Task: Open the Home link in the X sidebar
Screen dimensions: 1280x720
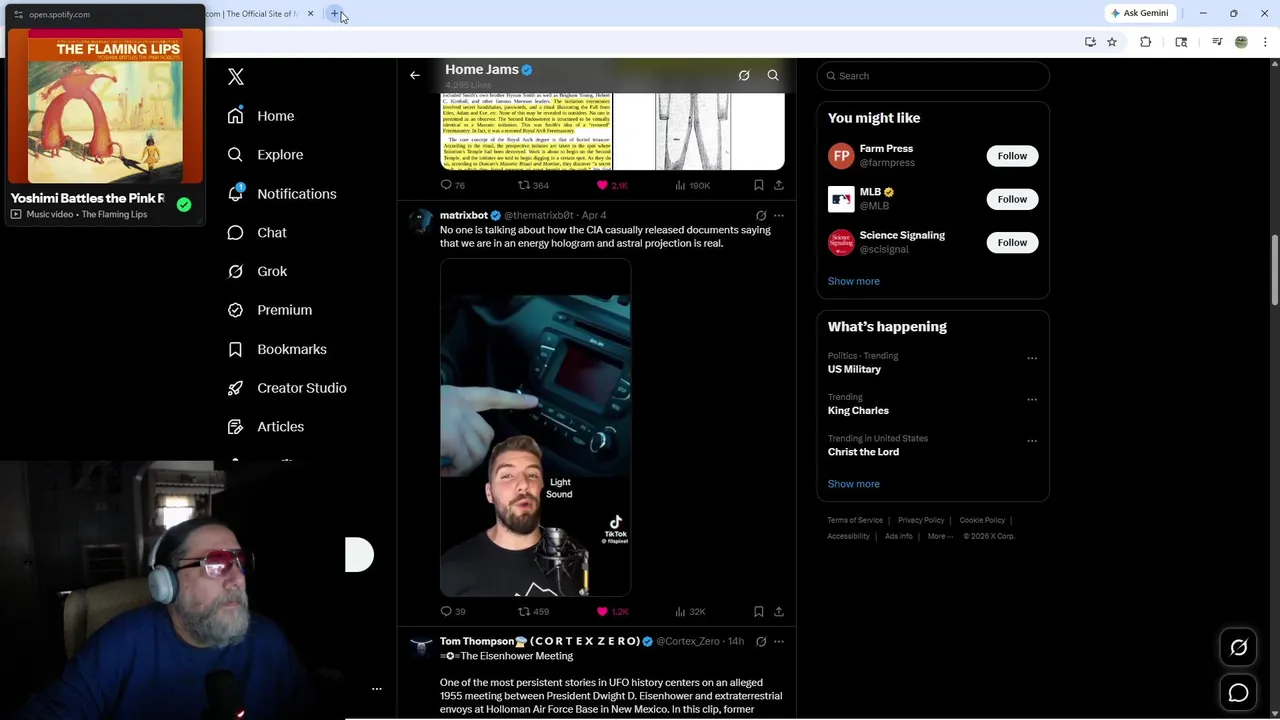Action: pyautogui.click(x=261, y=116)
